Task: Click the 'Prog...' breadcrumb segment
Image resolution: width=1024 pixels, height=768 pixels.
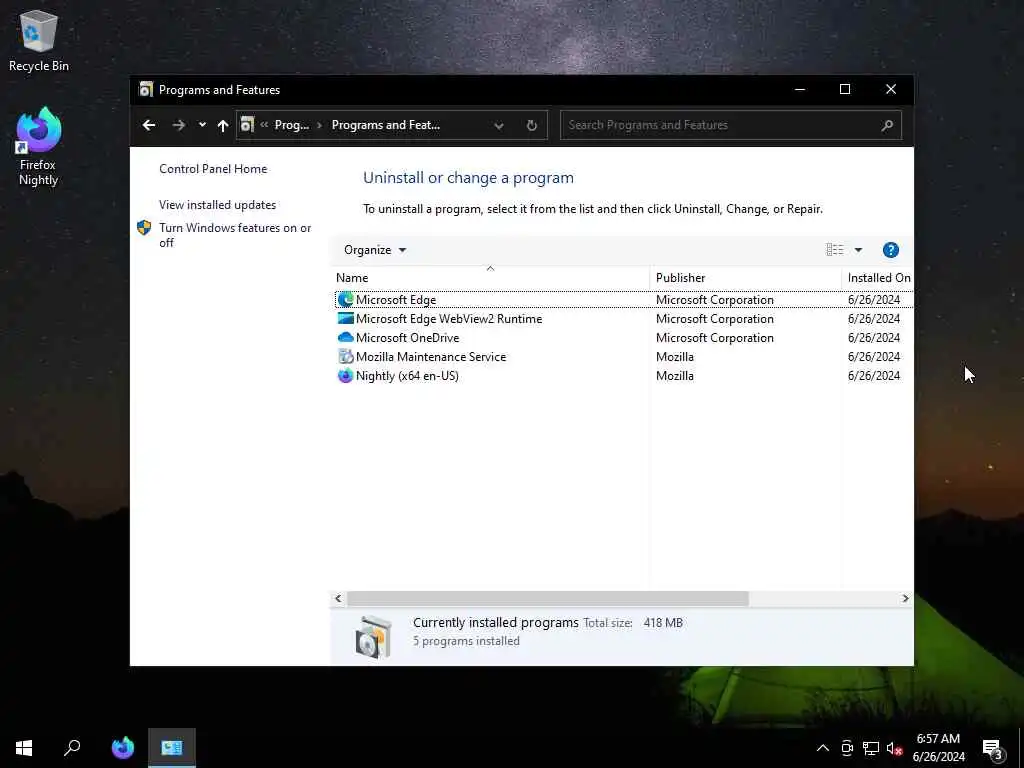Action: (x=291, y=125)
